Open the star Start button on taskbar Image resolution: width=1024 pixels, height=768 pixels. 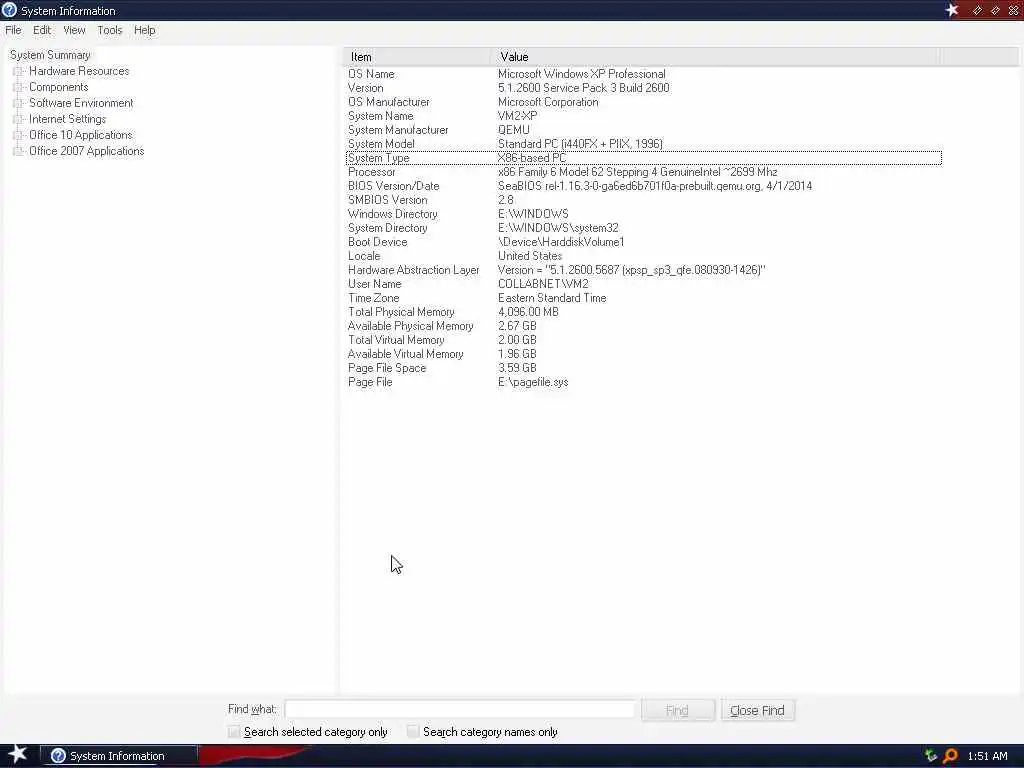17,754
